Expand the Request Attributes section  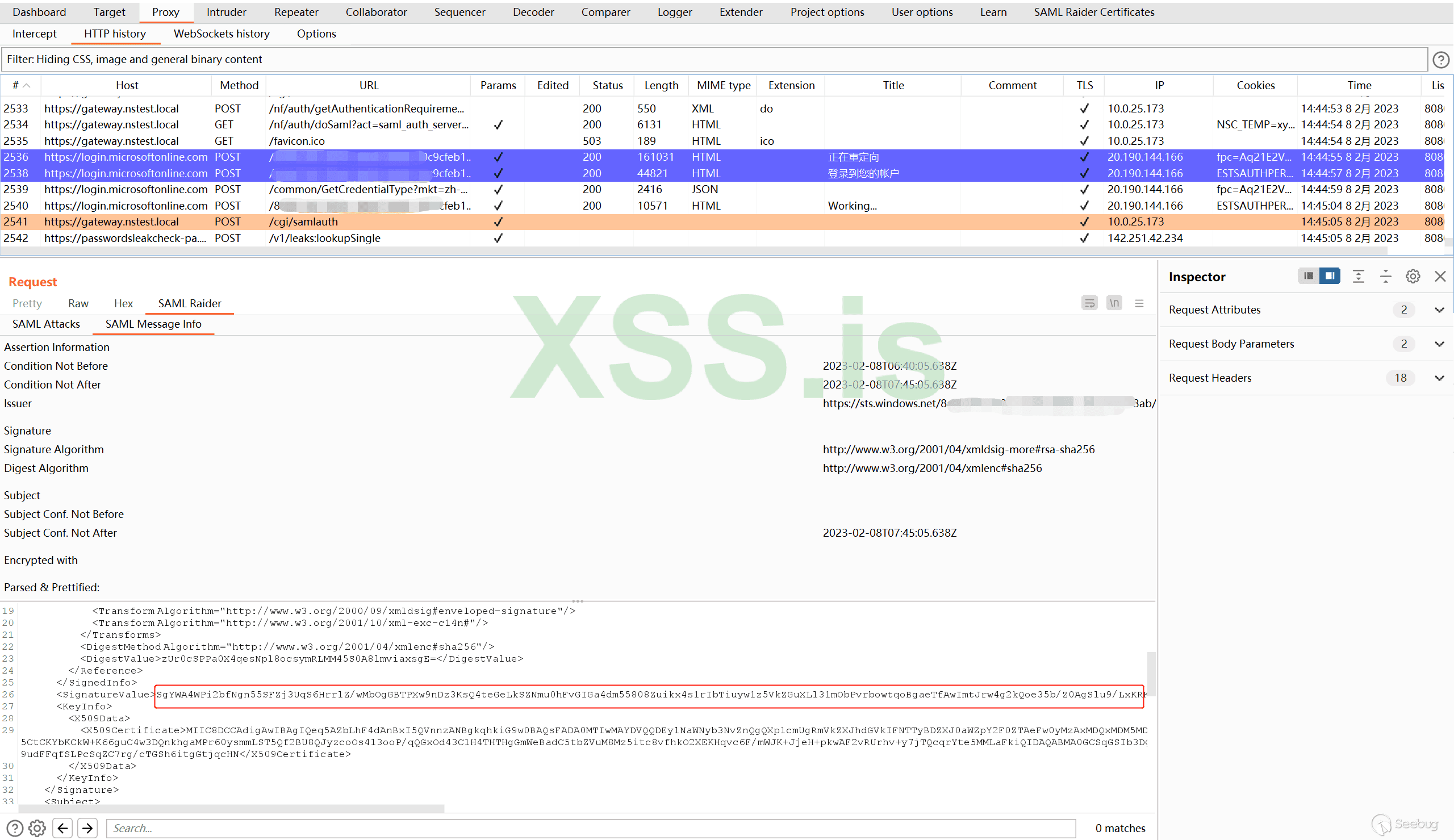pos(1439,310)
